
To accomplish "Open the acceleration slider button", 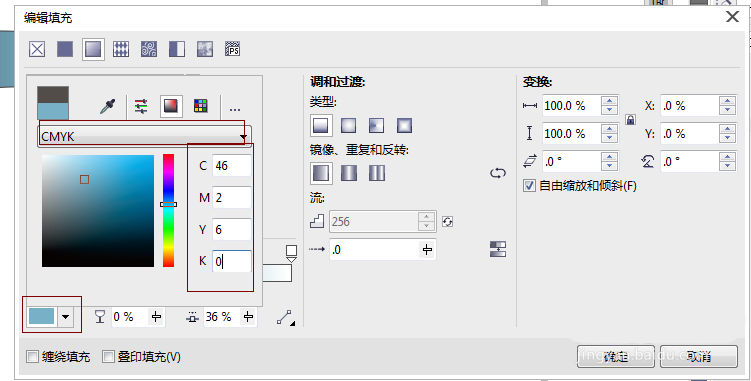I will point(427,250).
